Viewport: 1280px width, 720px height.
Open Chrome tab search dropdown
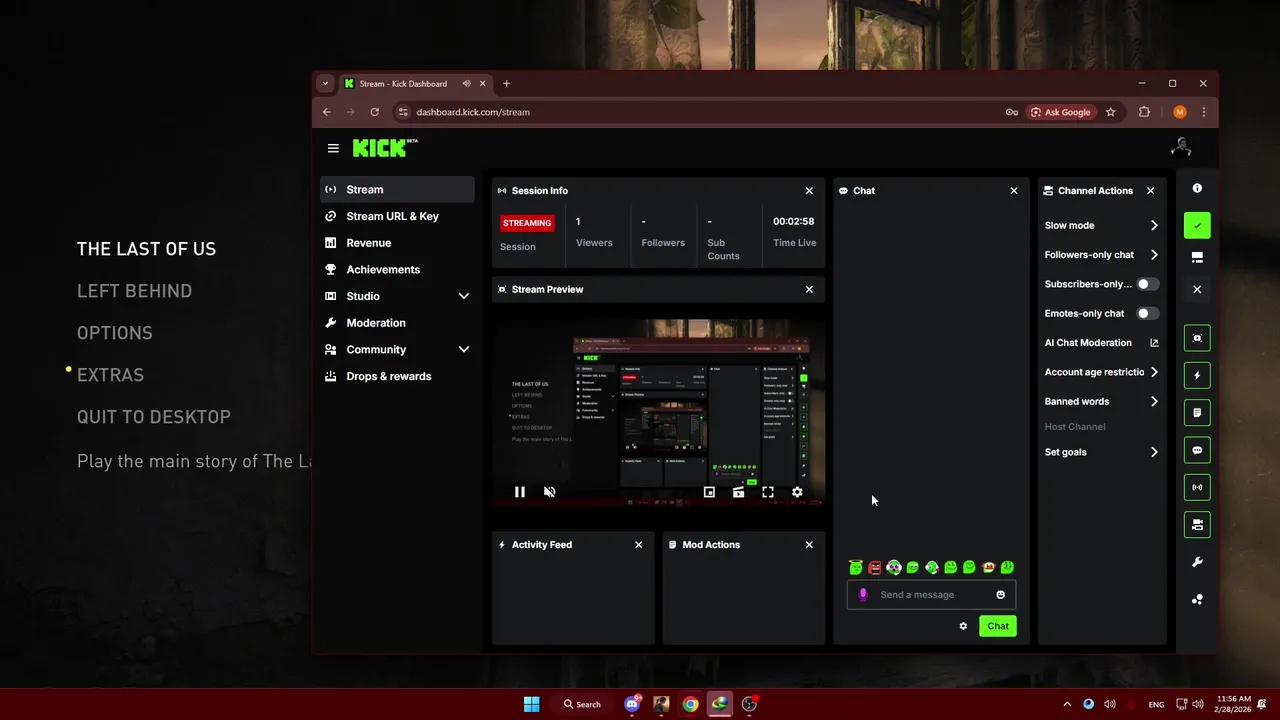tap(325, 84)
